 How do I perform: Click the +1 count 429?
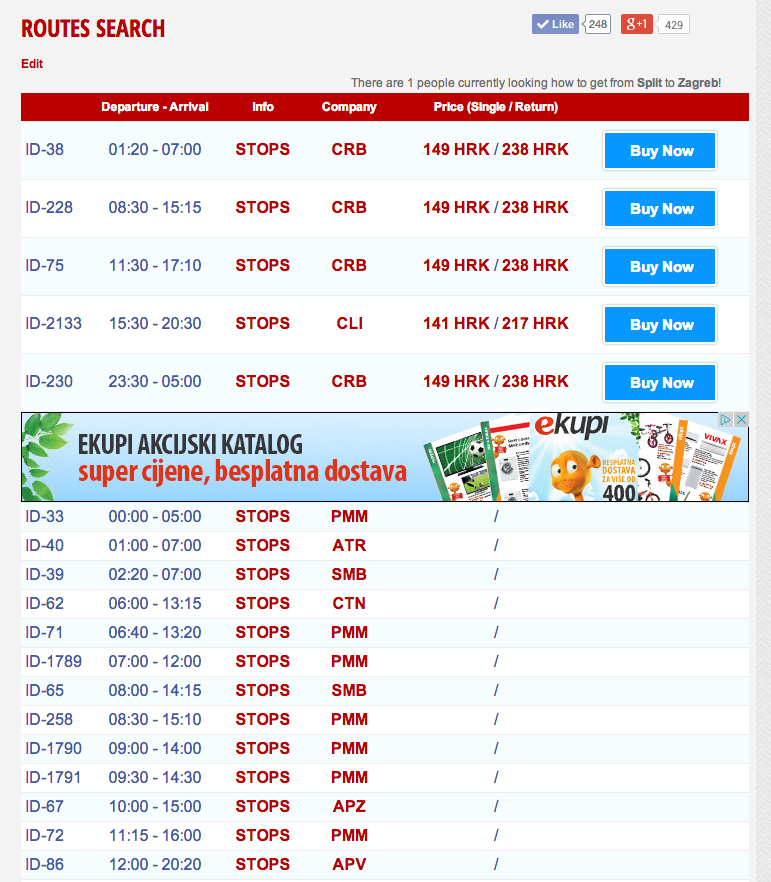(x=674, y=25)
